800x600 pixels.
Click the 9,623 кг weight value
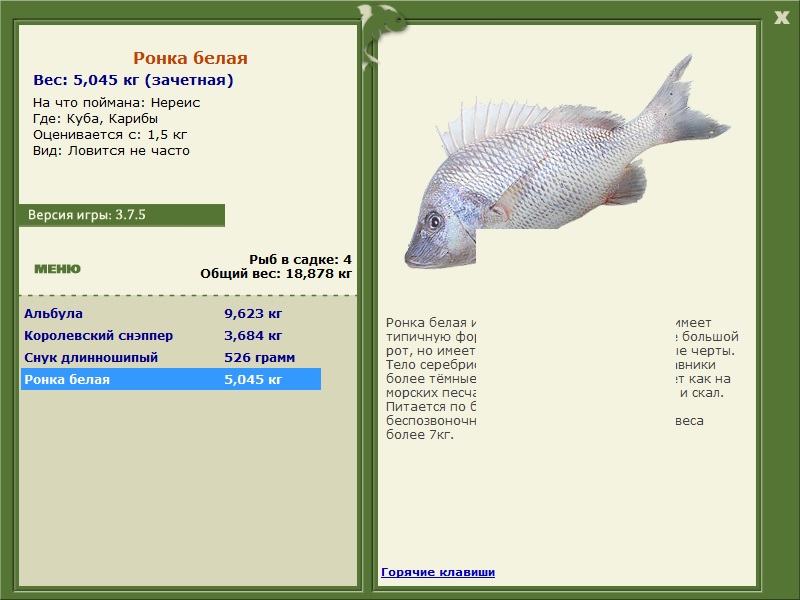[x=253, y=313]
